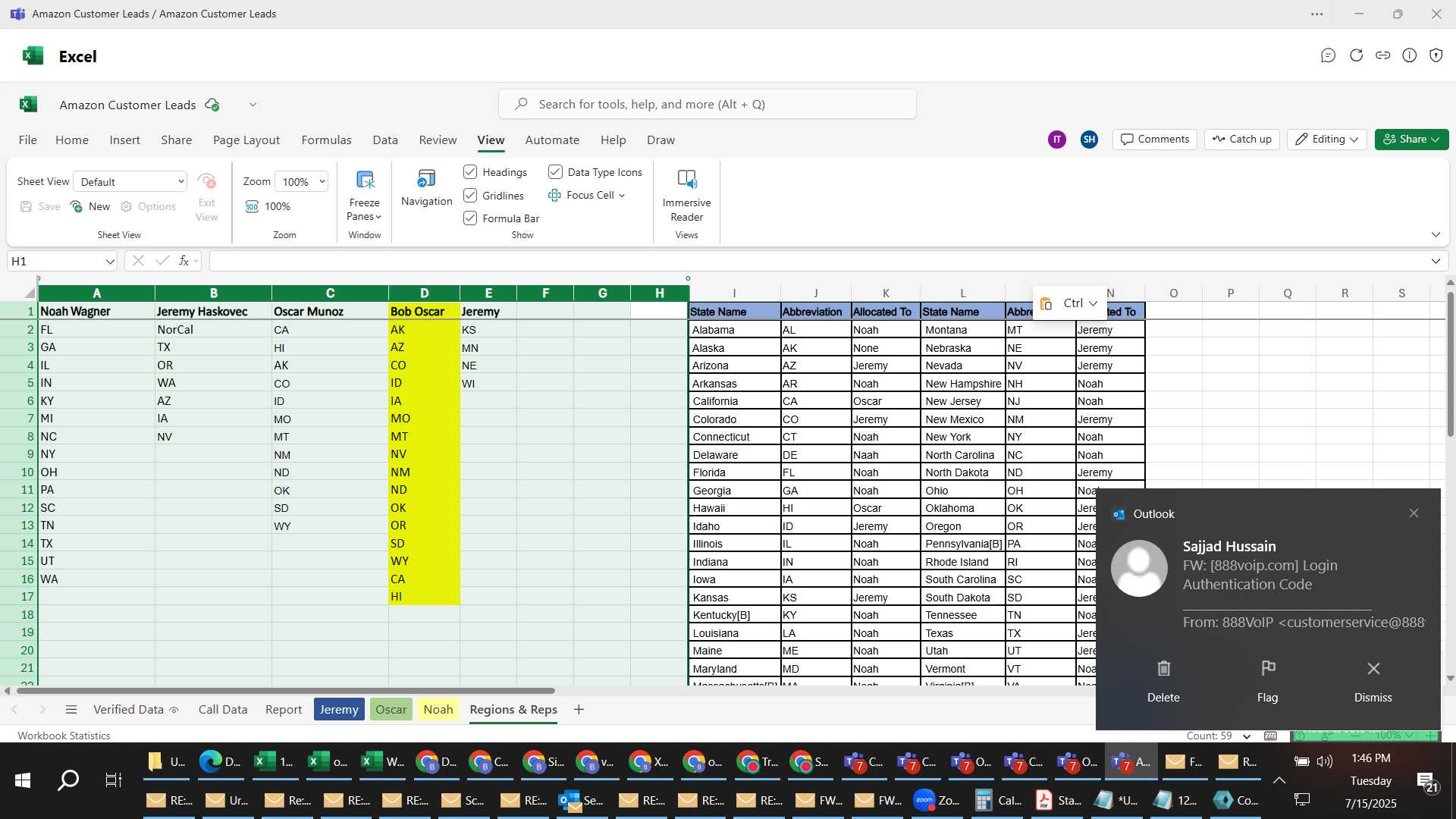Screen dimensions: 1456x819
Task: Open Windows Start menu
Action: (23, 780)
